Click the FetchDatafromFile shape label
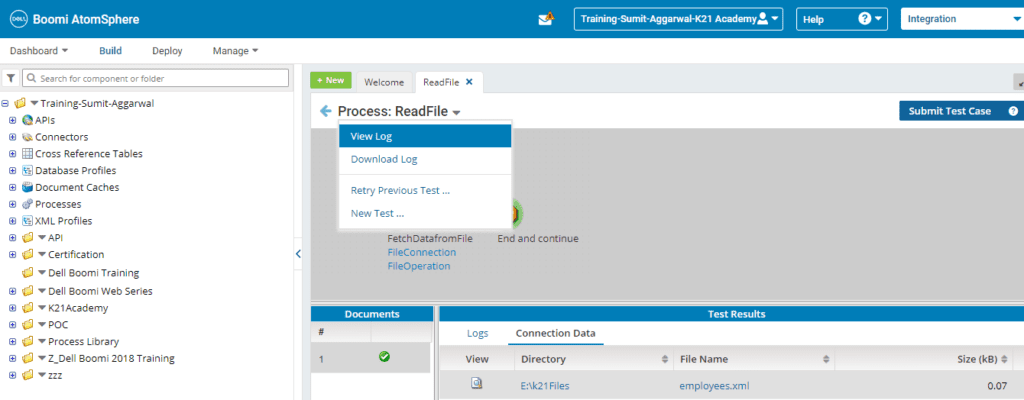This screenshot has height=400, width=1024. click(x=430, y=239)
